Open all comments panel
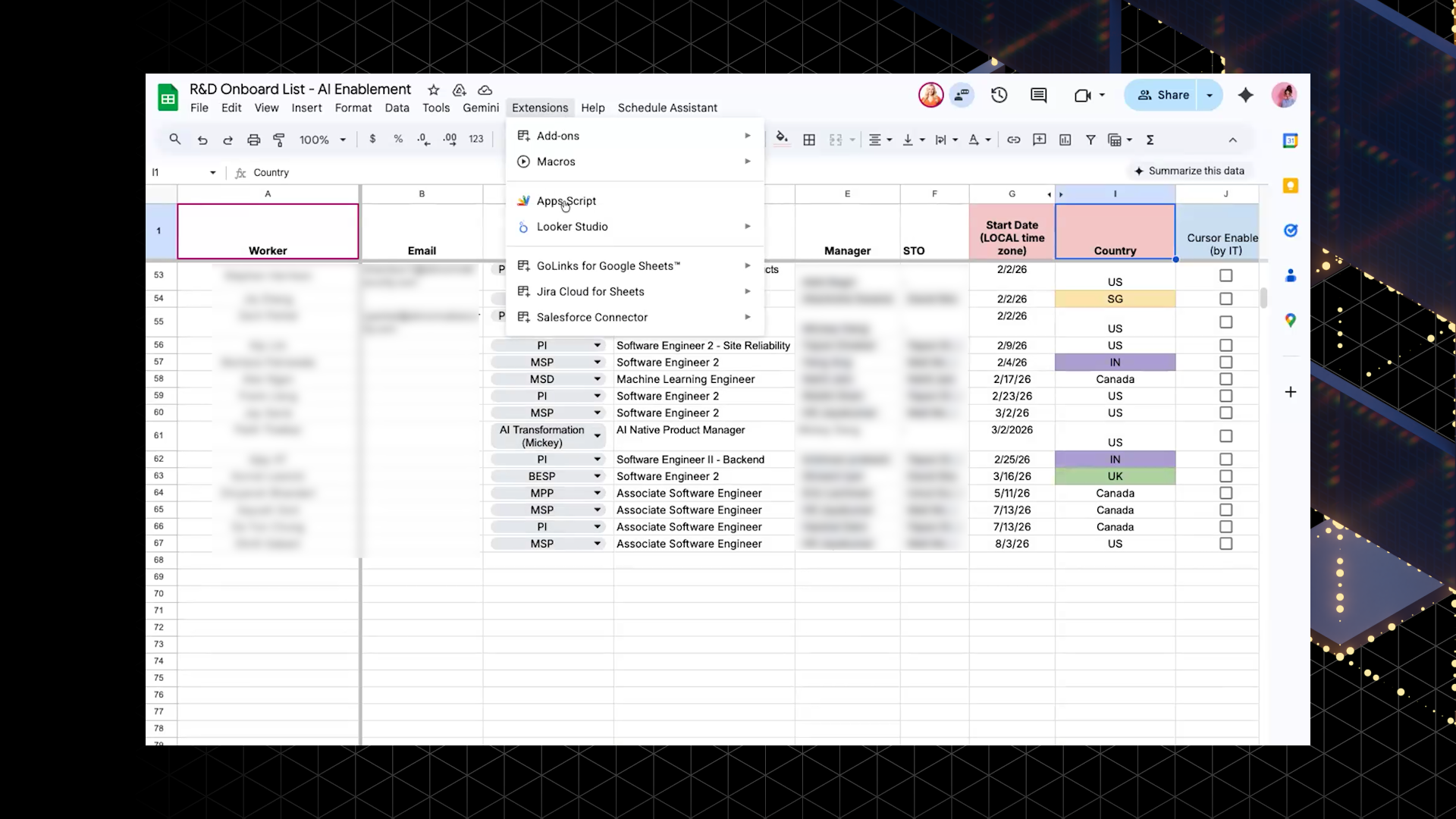The width and height of the screenshot is (1456, 819). point(1039,95)
